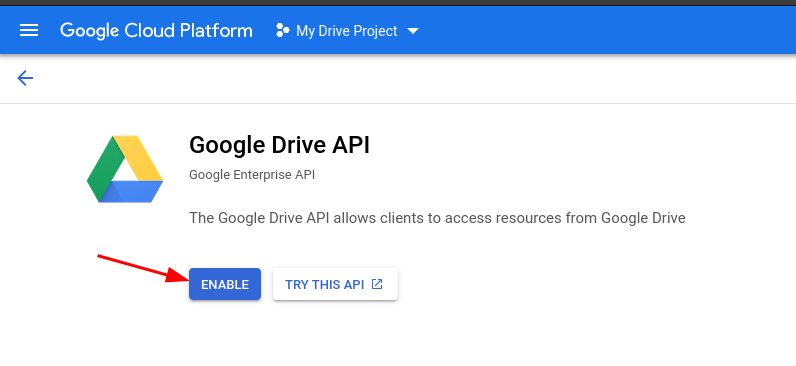Click the Google Enterprise API subtitle
This screenshot has height=366, width=796.
pos(252,175)
